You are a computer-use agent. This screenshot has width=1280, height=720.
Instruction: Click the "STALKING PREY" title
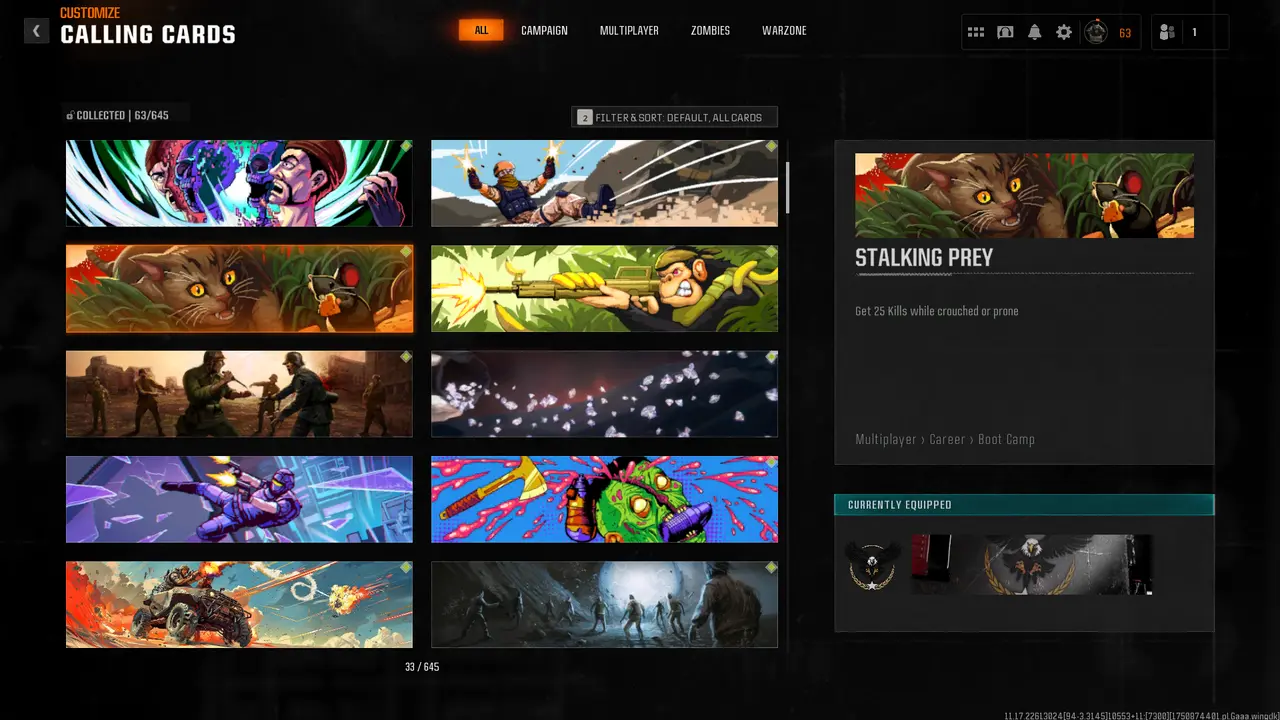point(924,258)
